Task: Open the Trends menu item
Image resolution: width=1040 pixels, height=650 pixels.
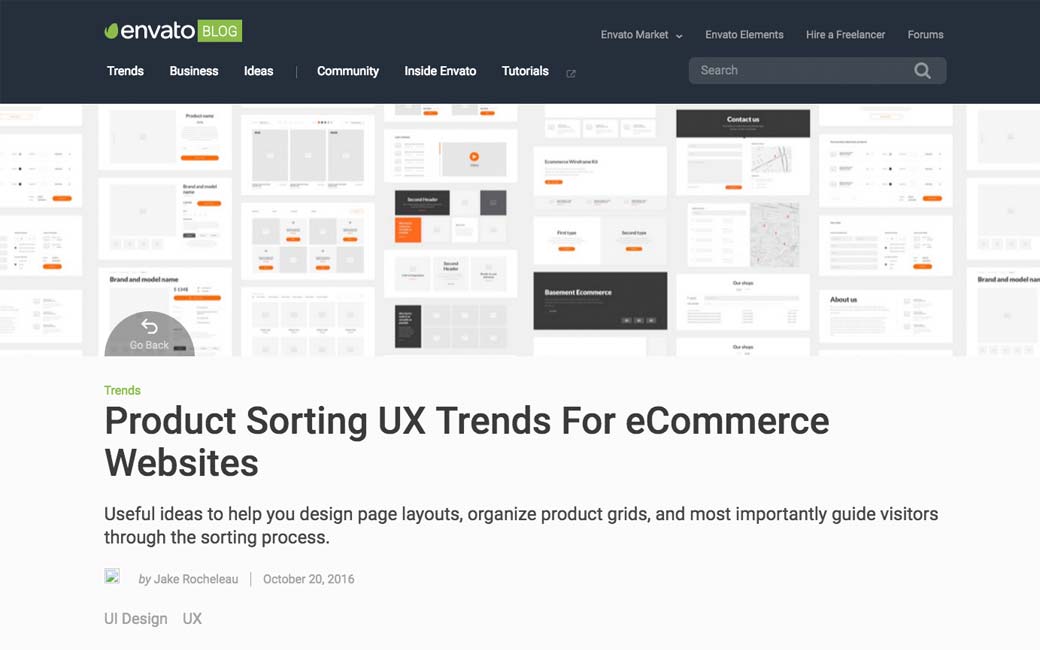Action: 125,71
